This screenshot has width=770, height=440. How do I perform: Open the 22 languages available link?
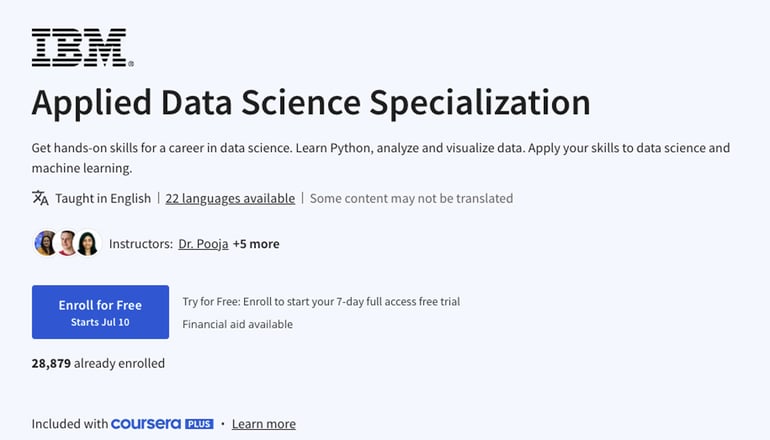point(230,198)
